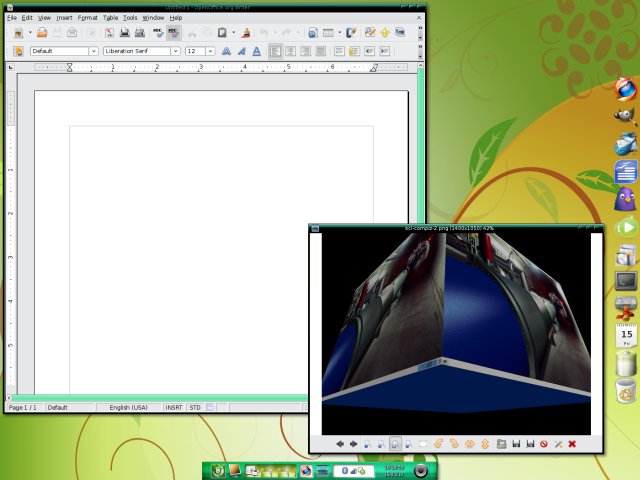
Task: Click Page 1 / 1 in status bar
Action: (23, 408)
